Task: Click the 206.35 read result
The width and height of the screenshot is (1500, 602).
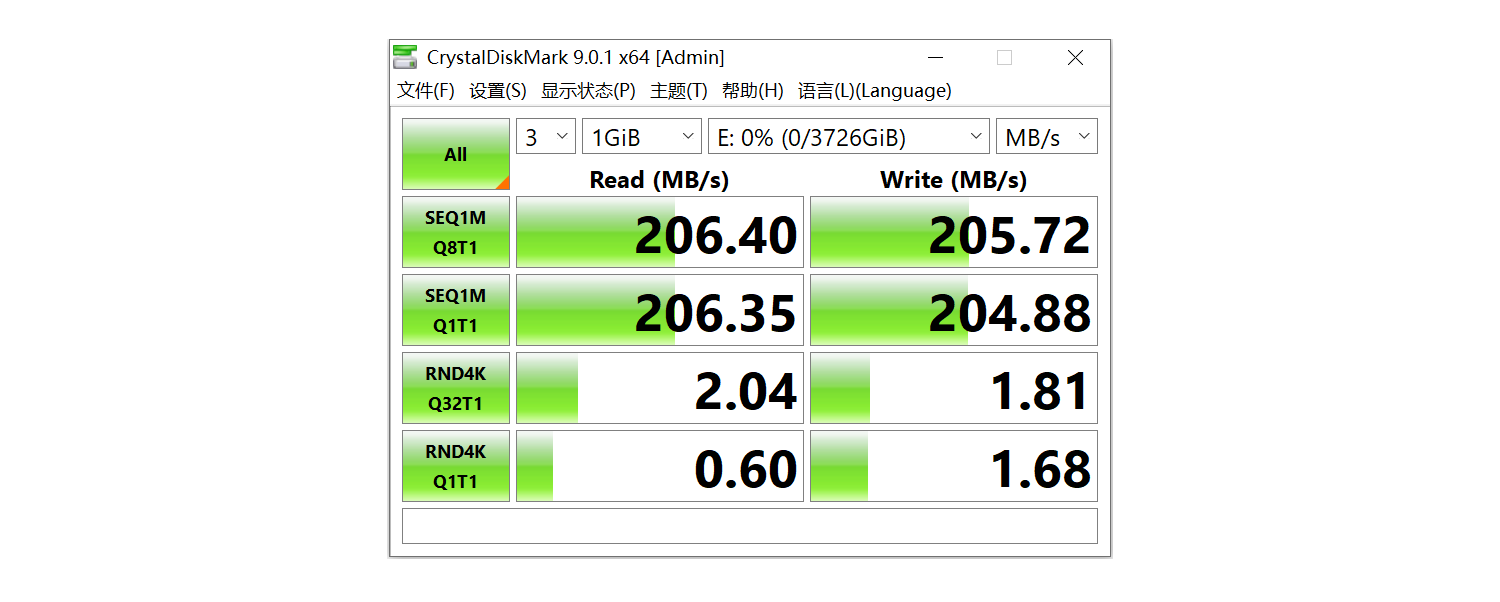Action: (x=660, y=310)
